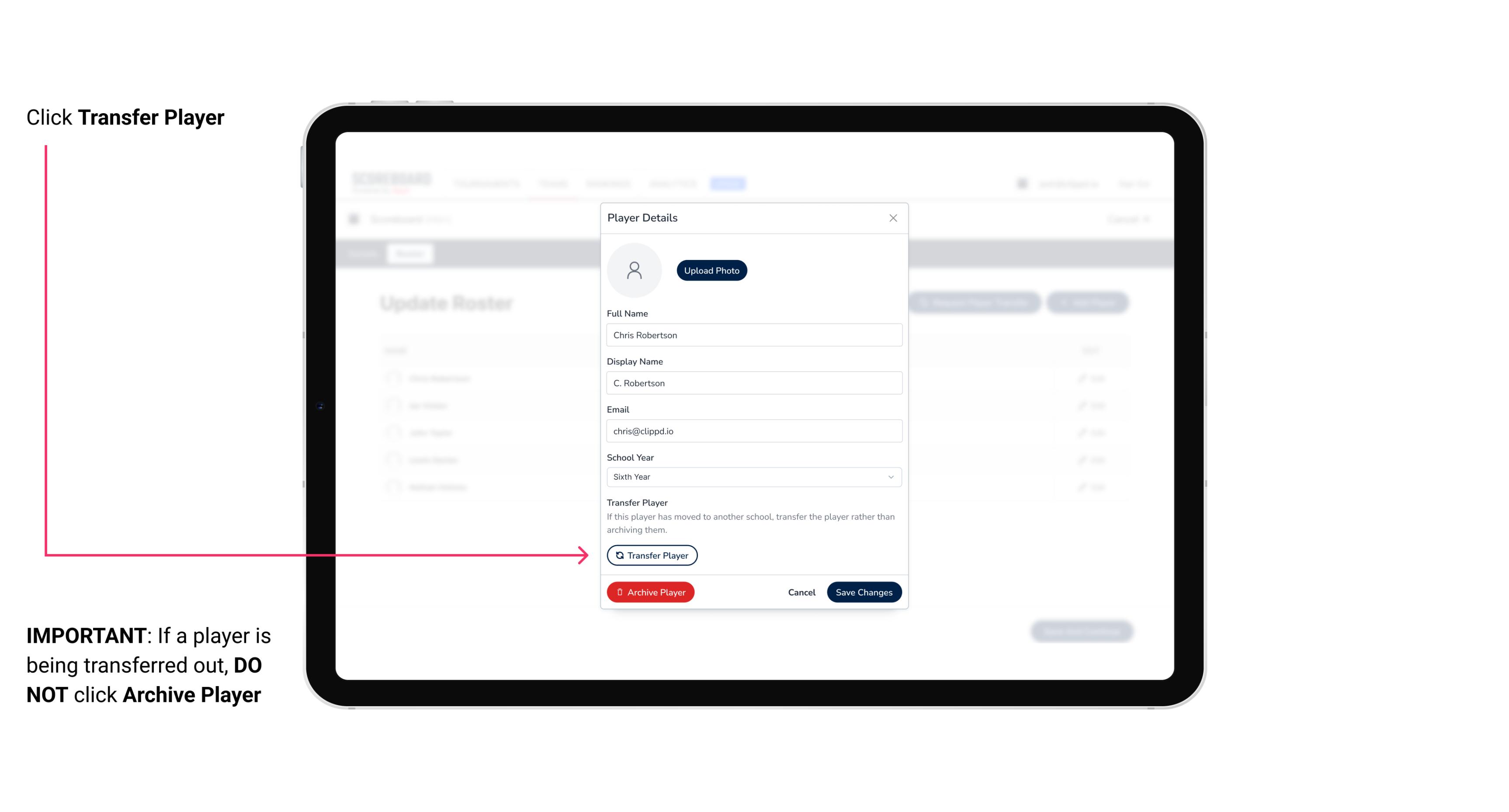Click the close X icon on dialog

click(x=893, y=218)
